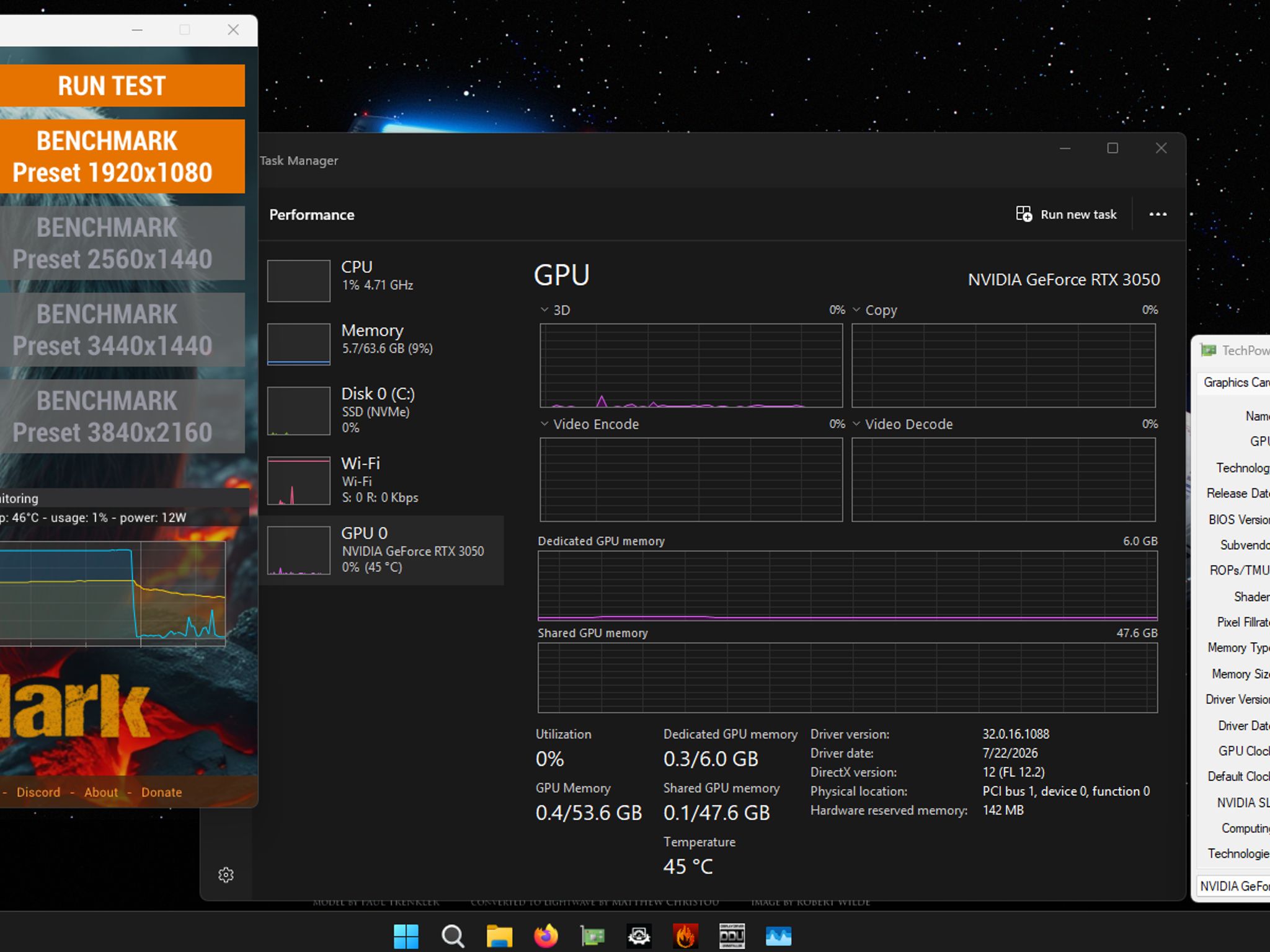This screenshot has width=1270, height=952.
Task: Maximize the Task Manager window
Action: 1112,148
